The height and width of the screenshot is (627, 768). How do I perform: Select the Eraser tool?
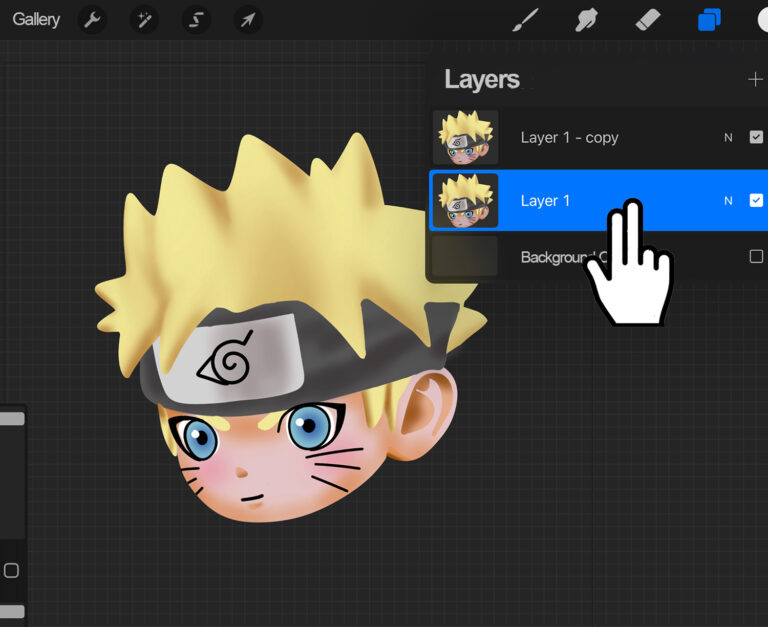click(648, 20)
